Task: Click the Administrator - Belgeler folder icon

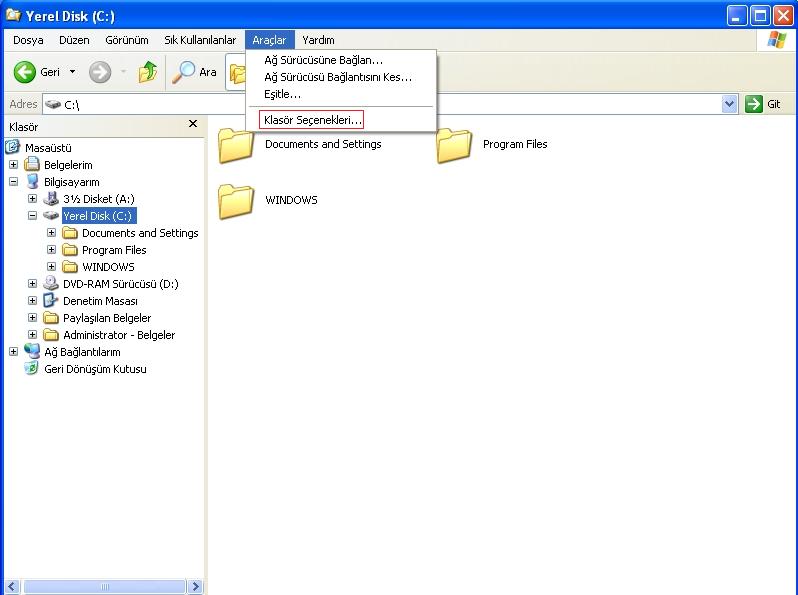Action: (51, 335)
